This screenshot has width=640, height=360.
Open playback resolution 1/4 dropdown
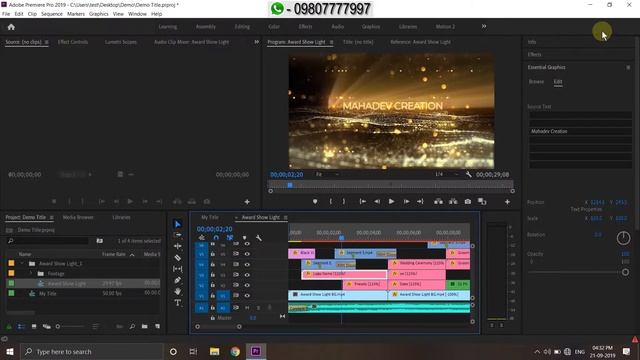pos(447,174)
